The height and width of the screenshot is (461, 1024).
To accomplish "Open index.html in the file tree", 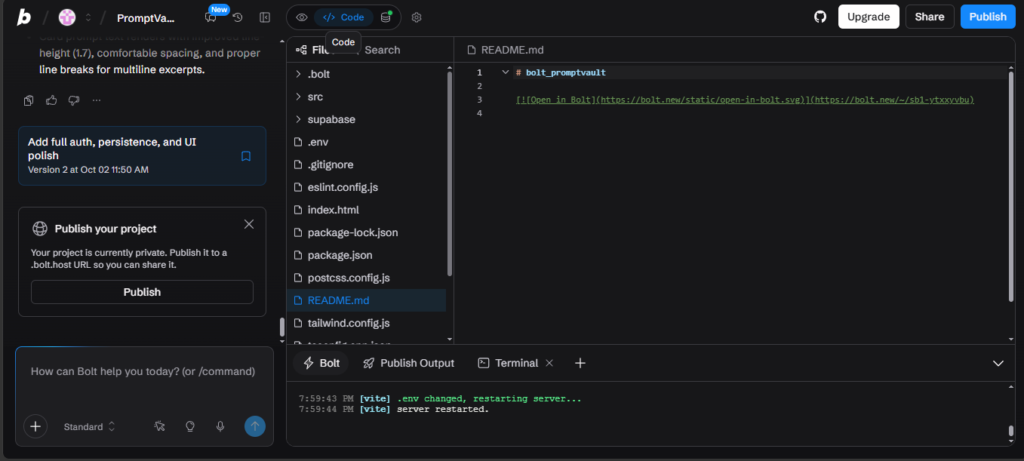I will (366, 210).
